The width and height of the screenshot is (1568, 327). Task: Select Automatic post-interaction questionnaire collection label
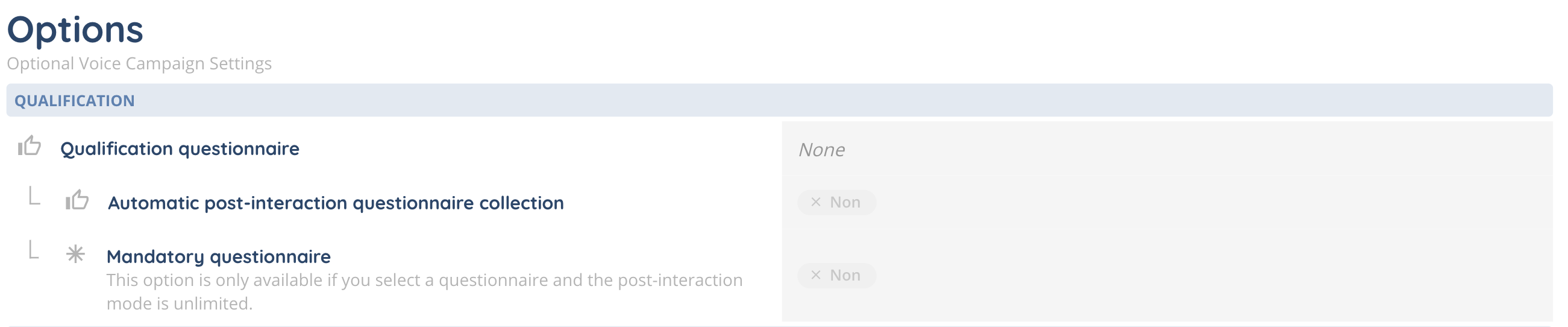336,203
